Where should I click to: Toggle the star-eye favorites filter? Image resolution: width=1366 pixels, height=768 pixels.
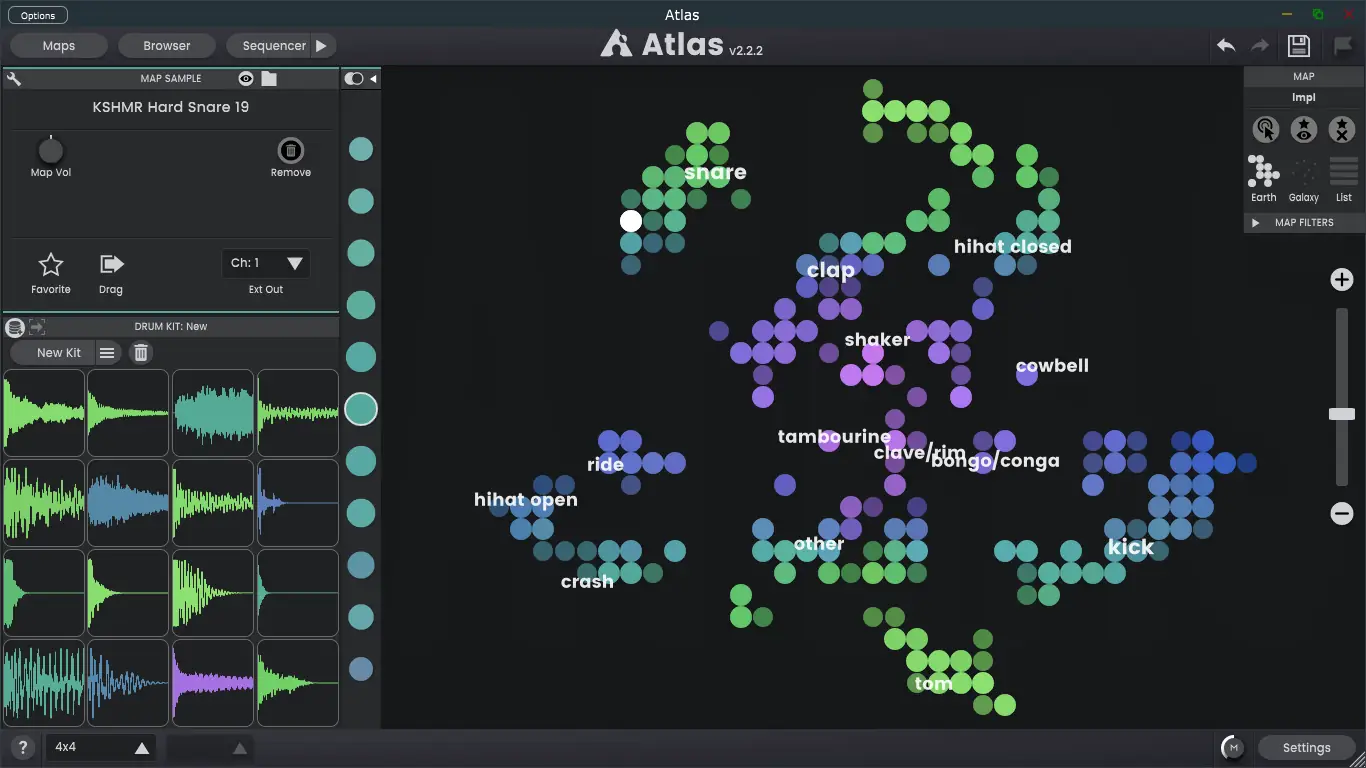pos(1304,129)
